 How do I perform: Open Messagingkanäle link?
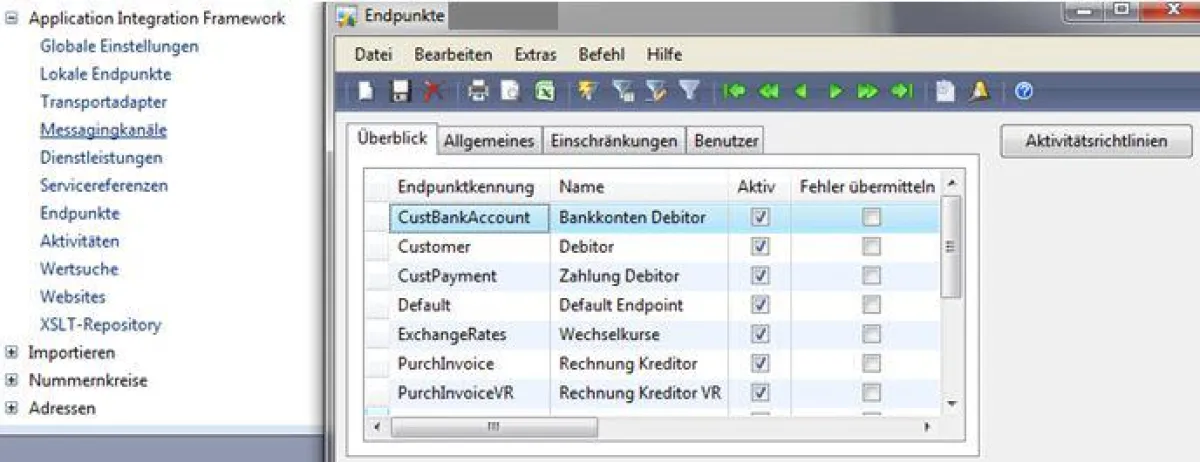point(103,130)
